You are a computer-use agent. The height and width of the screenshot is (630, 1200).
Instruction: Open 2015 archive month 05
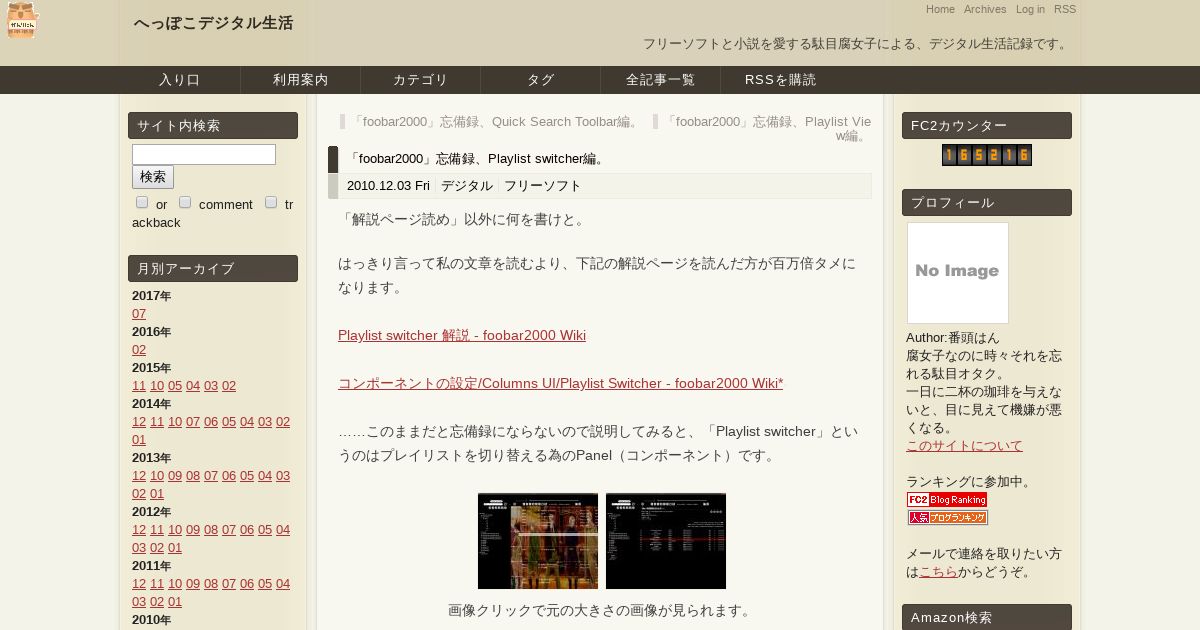click(175, 386)
